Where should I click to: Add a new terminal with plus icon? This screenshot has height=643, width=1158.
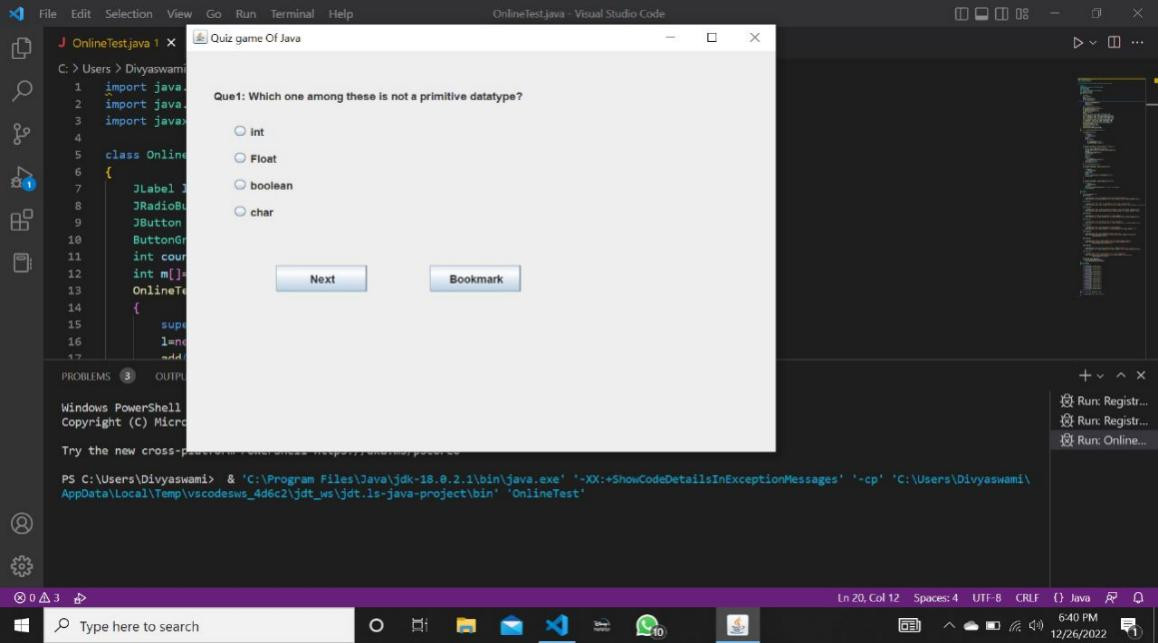coord(1084,376)
